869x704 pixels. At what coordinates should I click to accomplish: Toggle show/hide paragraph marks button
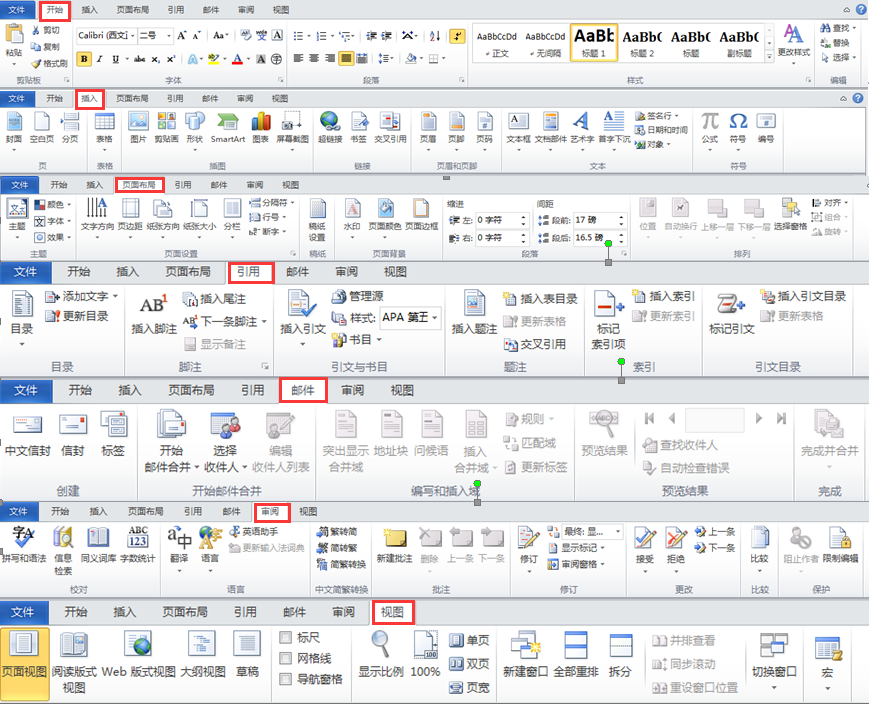(457, 36)
